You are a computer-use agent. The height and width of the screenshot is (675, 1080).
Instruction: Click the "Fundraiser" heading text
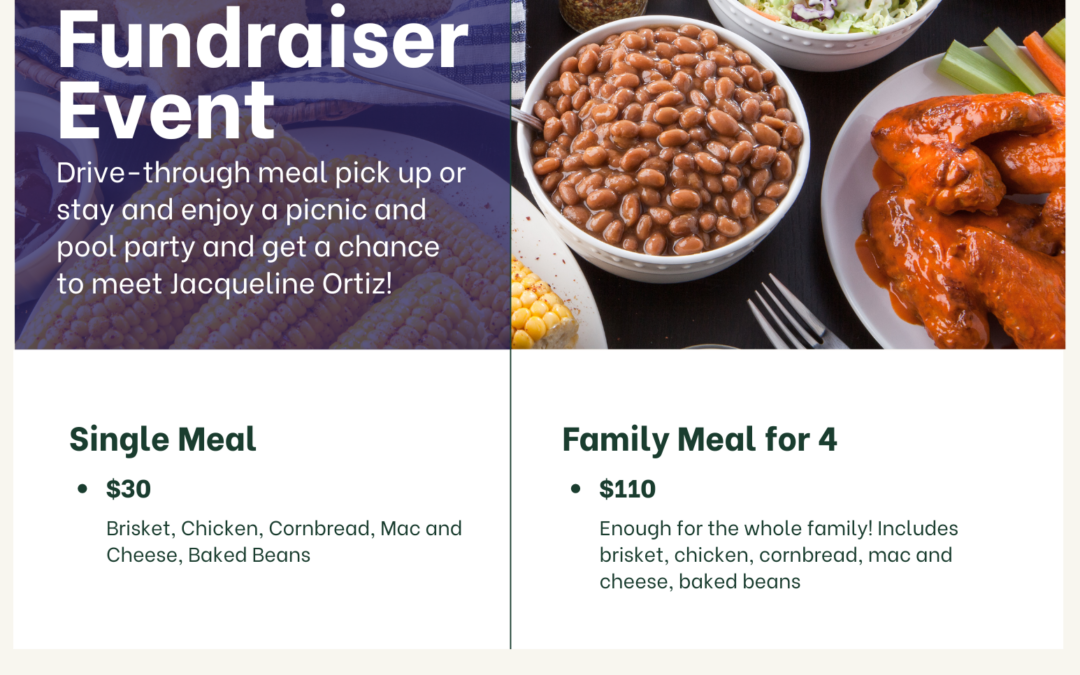tap(262, 38)
